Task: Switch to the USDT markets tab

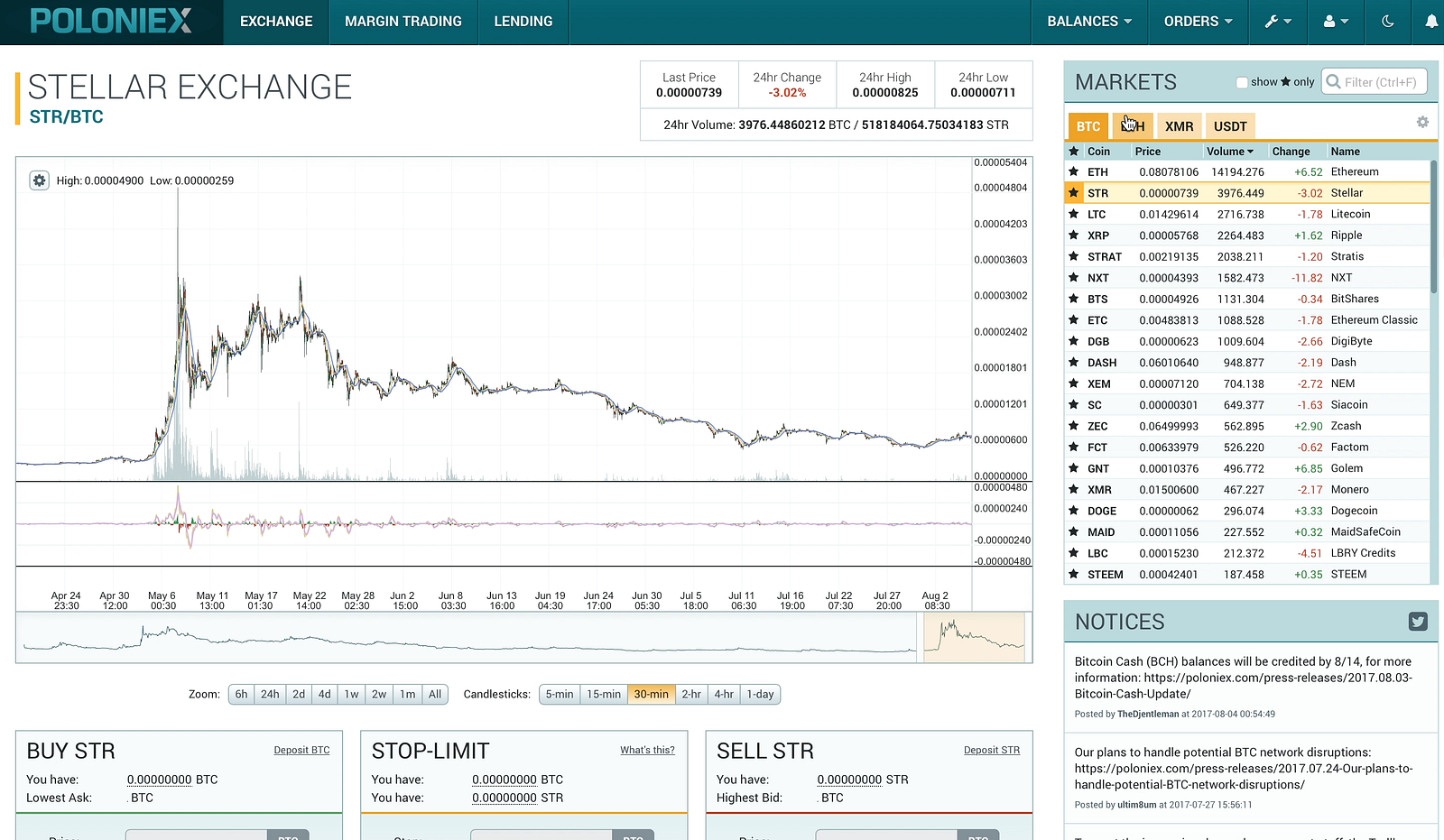Action: pos(1230,126)
